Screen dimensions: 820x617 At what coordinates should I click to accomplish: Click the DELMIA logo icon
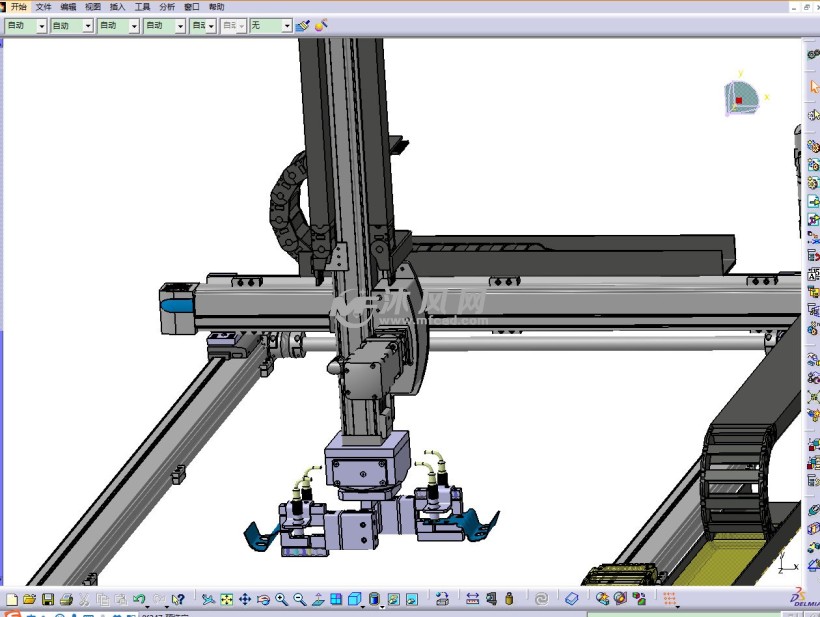point(805,598)
